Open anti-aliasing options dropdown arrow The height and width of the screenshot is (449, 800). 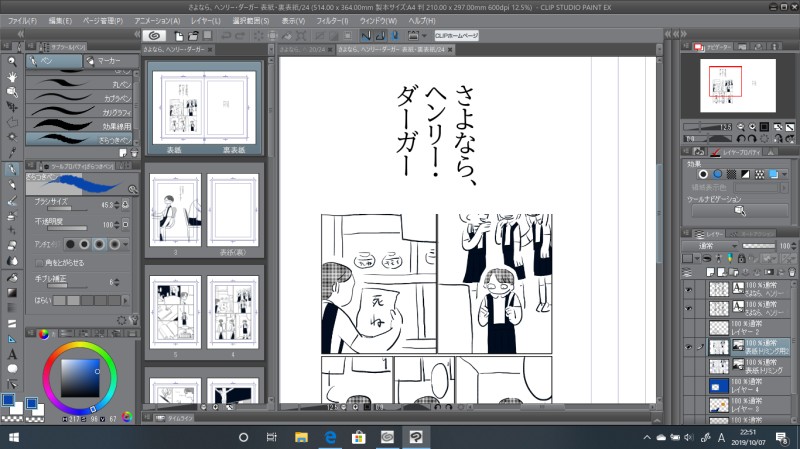tap(126, 244)
